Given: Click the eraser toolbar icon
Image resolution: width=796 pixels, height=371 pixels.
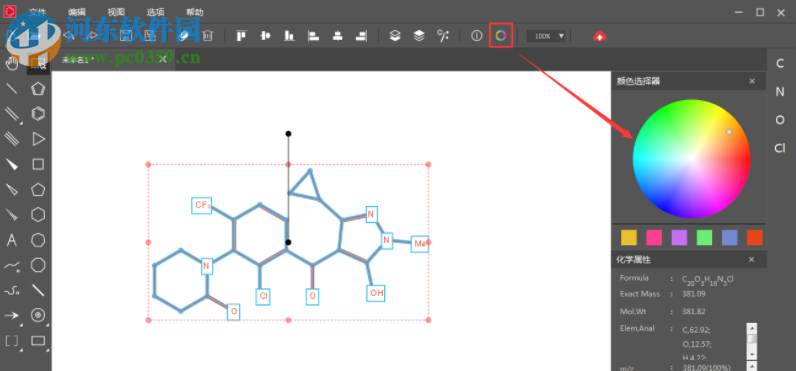Looking at the screenshot, I should point(183,36).
